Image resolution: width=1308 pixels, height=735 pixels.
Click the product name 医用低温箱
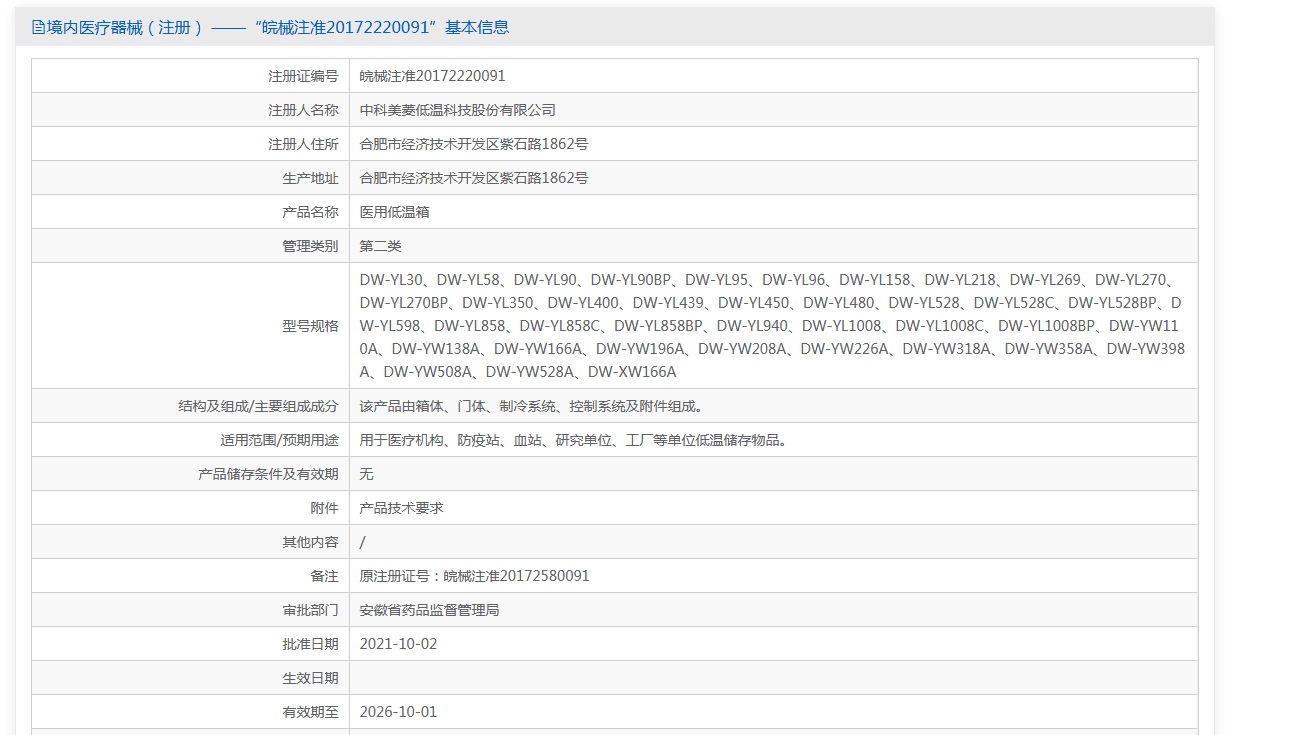pos(395,212)
